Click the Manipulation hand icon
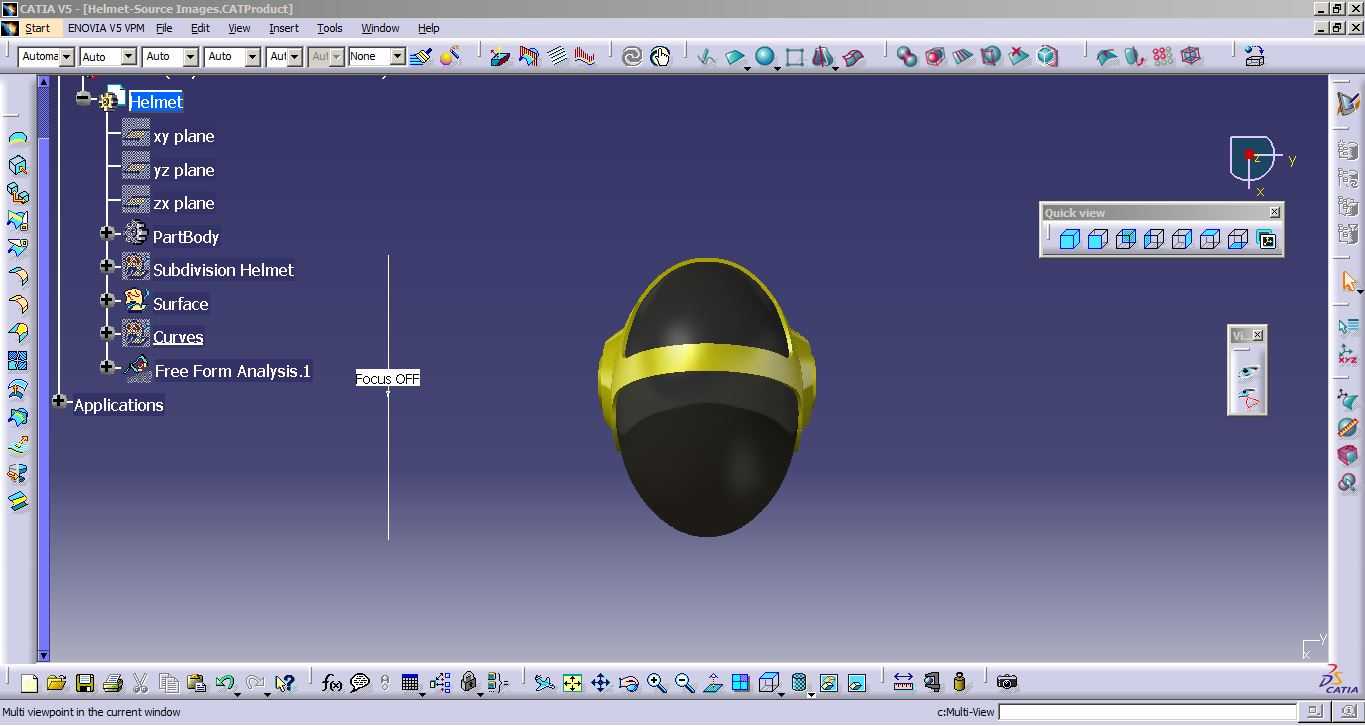Image resolution: width=1365 pixels, height=726 pixels. (x=660, y=57)
